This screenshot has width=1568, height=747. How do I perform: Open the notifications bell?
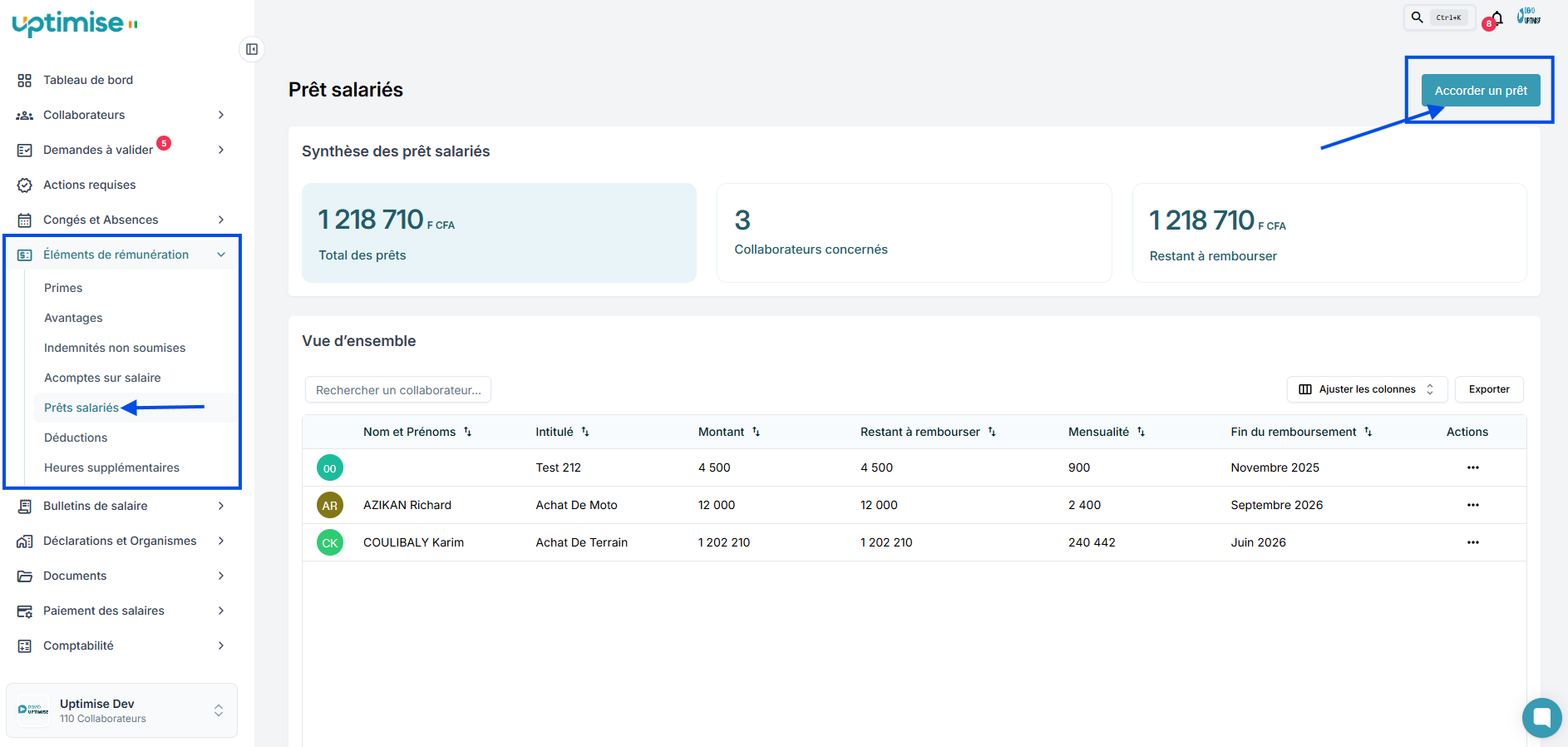point(1497,17)
